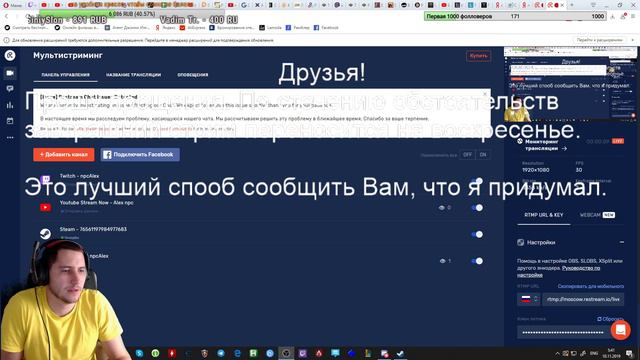Select the Оповещения tab
640x360 pixels.
[x=193, y=75]
